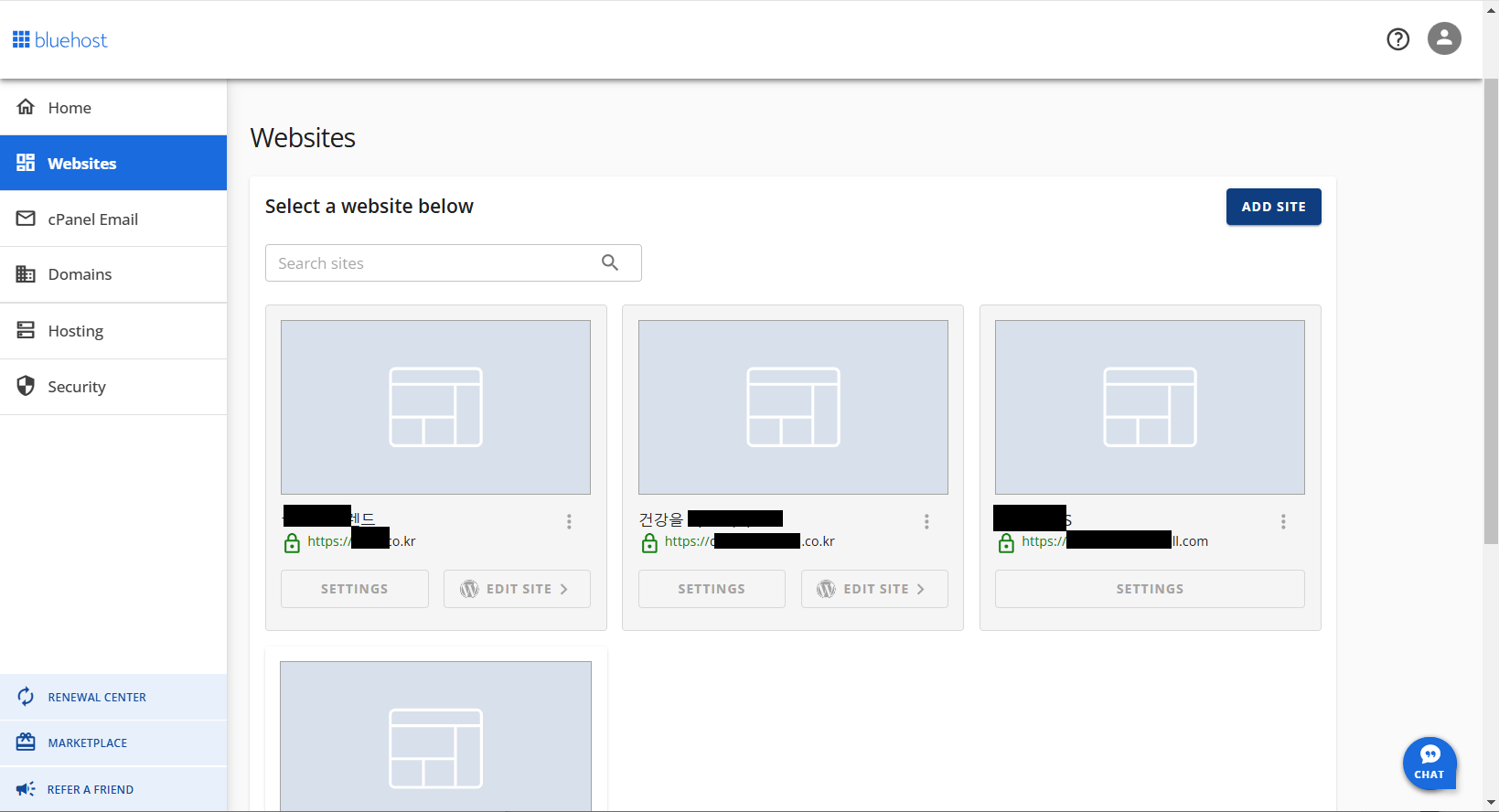
Task: Click Edit Site for the 건강을 site
Action: click(874, 589)
